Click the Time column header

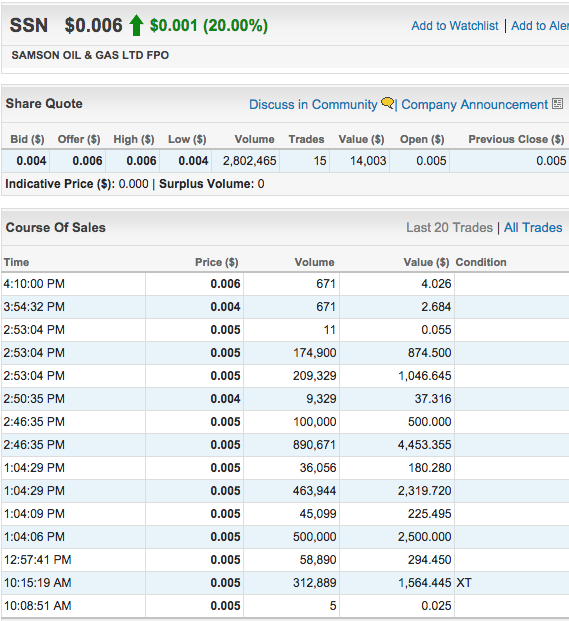pyautogui.click(x=16, y=262)
